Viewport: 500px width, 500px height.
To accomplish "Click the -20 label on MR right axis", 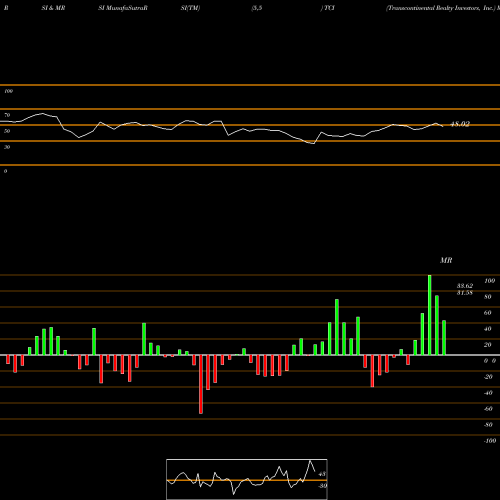I will click(x=488, y=377).
